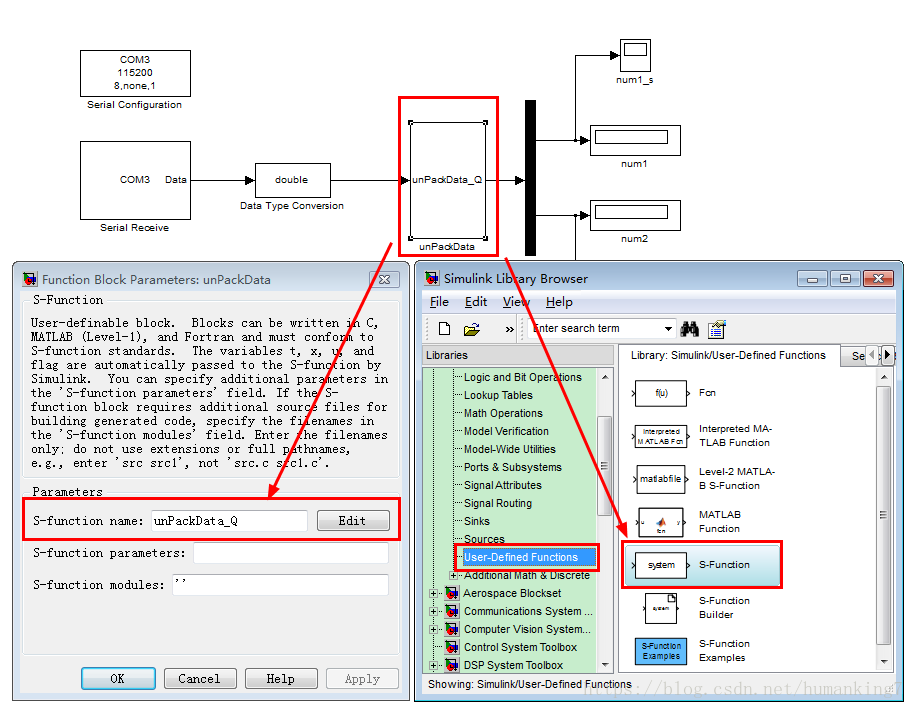Close the Function Block Parameters dialog
Screen dimensions: 914x709
tap(385, 280)
